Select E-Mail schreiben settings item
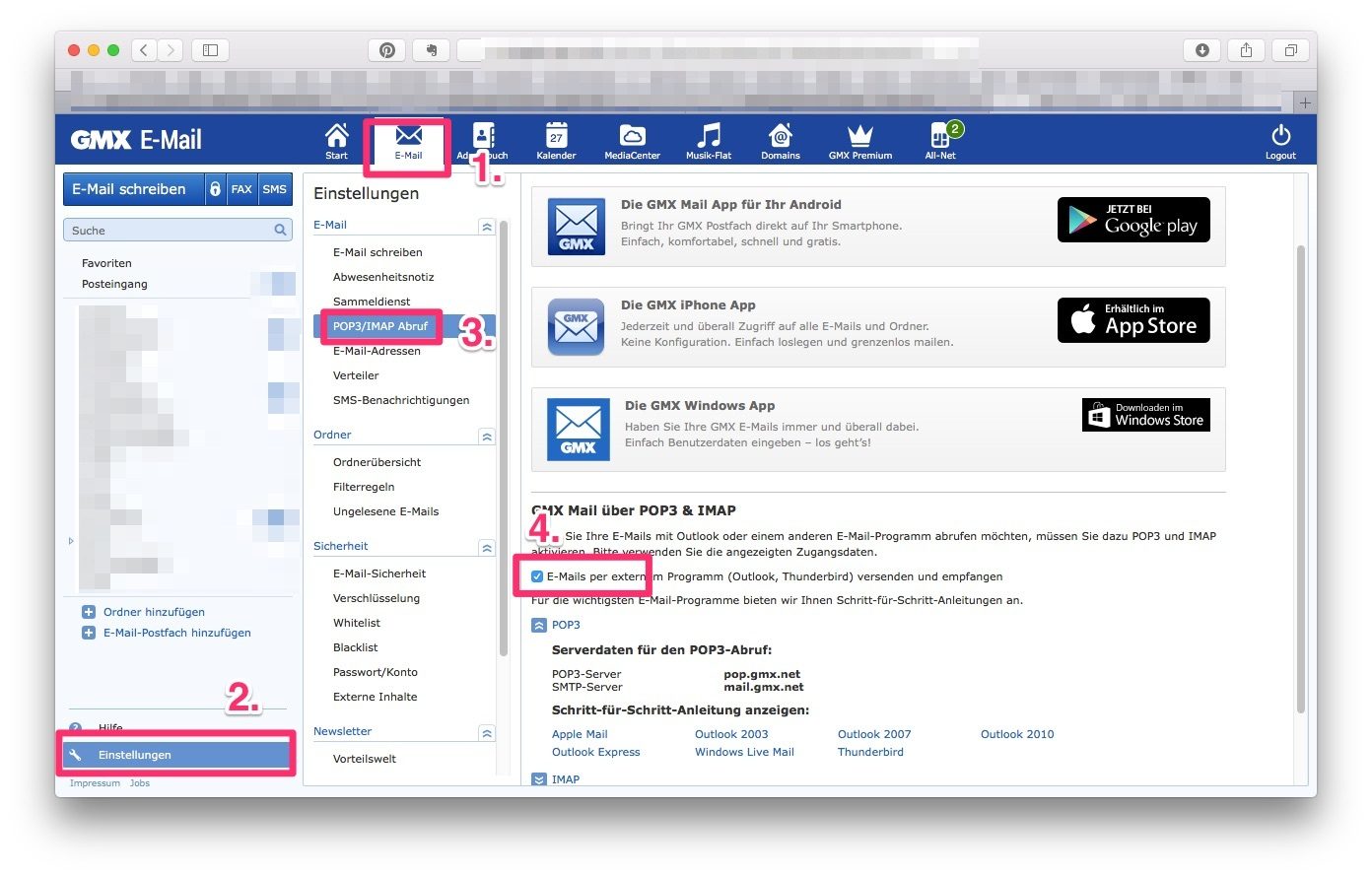 (377, 252)
